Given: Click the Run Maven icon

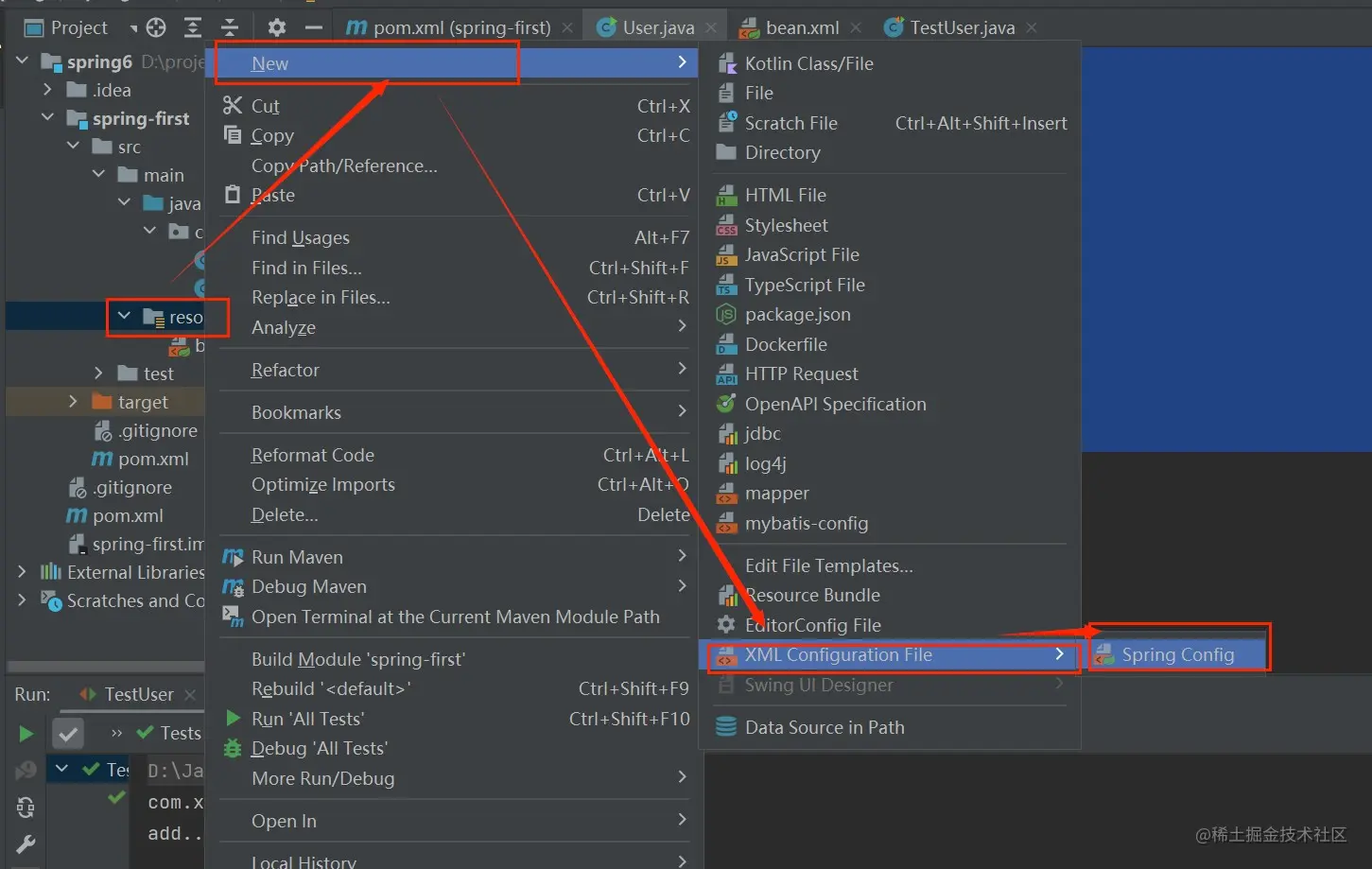Looking at the screenshot, I should coord(233,557).
